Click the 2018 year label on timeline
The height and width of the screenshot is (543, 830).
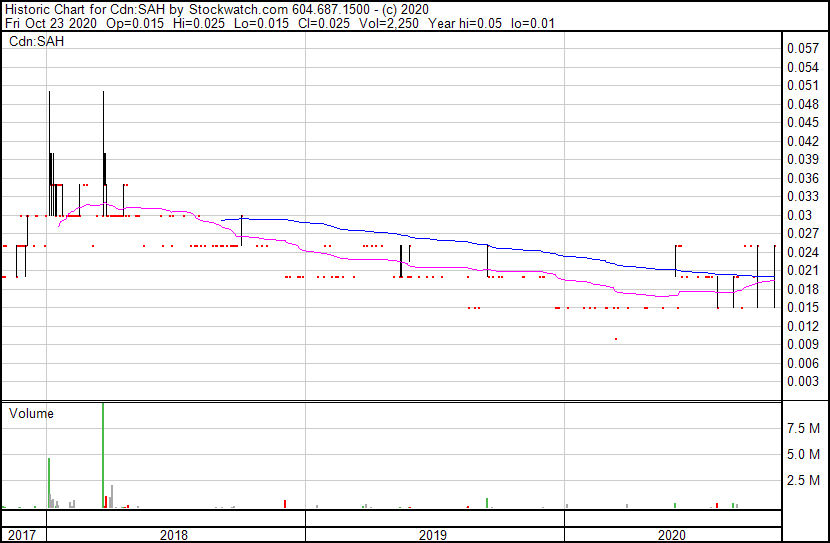coord(173,535)
